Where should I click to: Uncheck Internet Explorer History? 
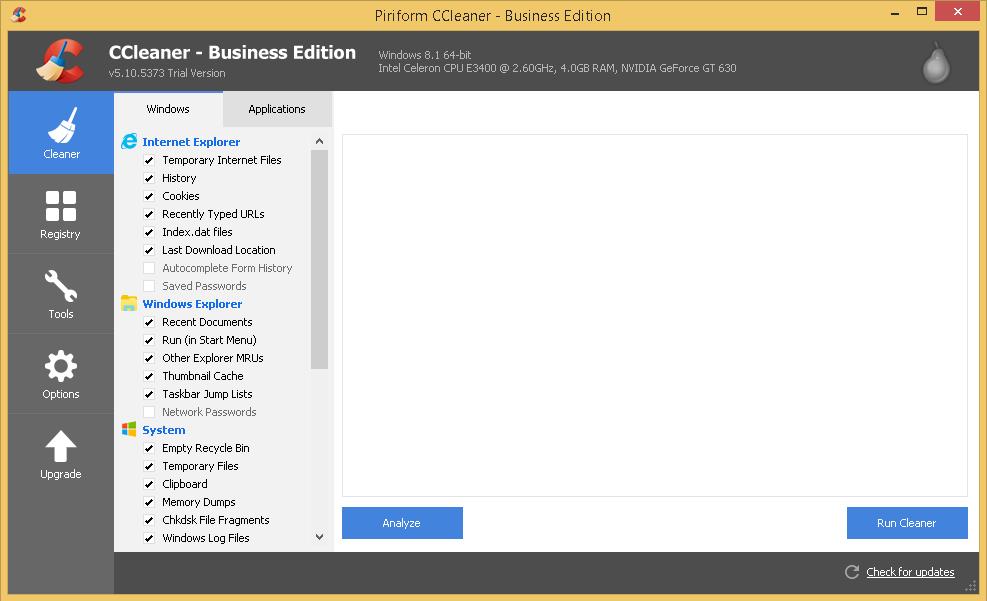click(x=149, y=178)
